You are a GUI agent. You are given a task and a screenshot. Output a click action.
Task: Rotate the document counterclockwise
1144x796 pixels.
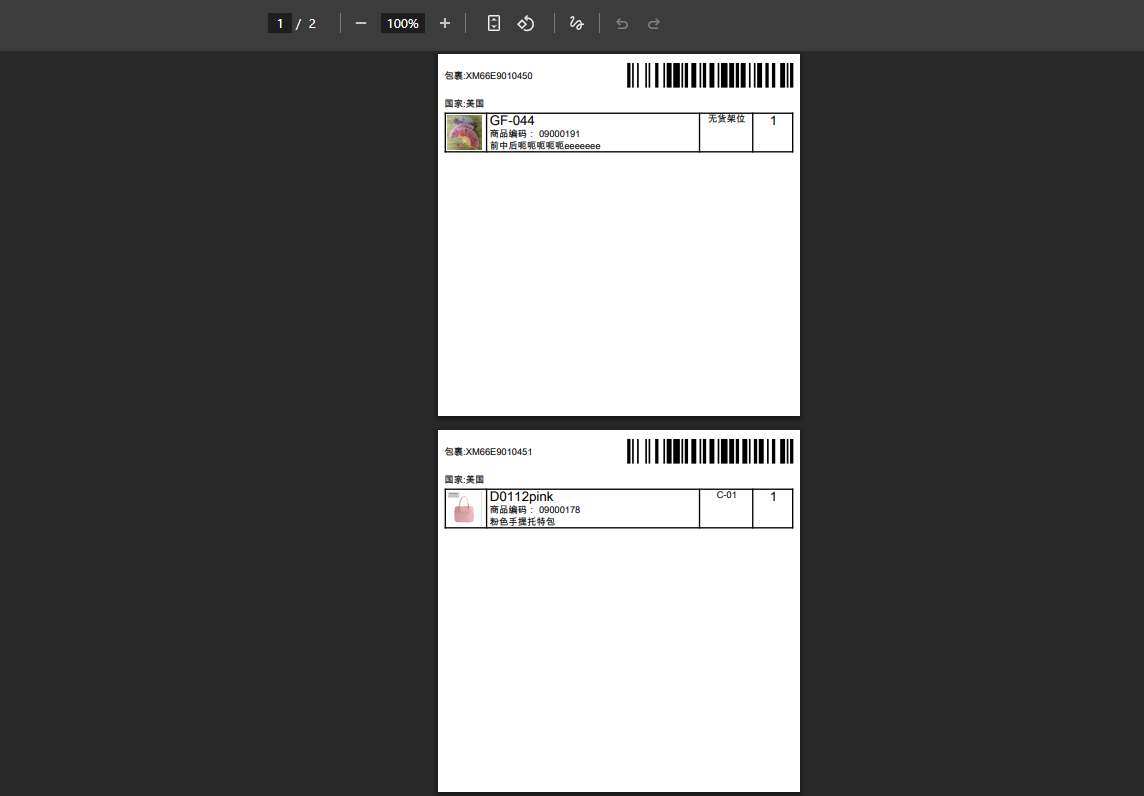(x=526, y=23)
